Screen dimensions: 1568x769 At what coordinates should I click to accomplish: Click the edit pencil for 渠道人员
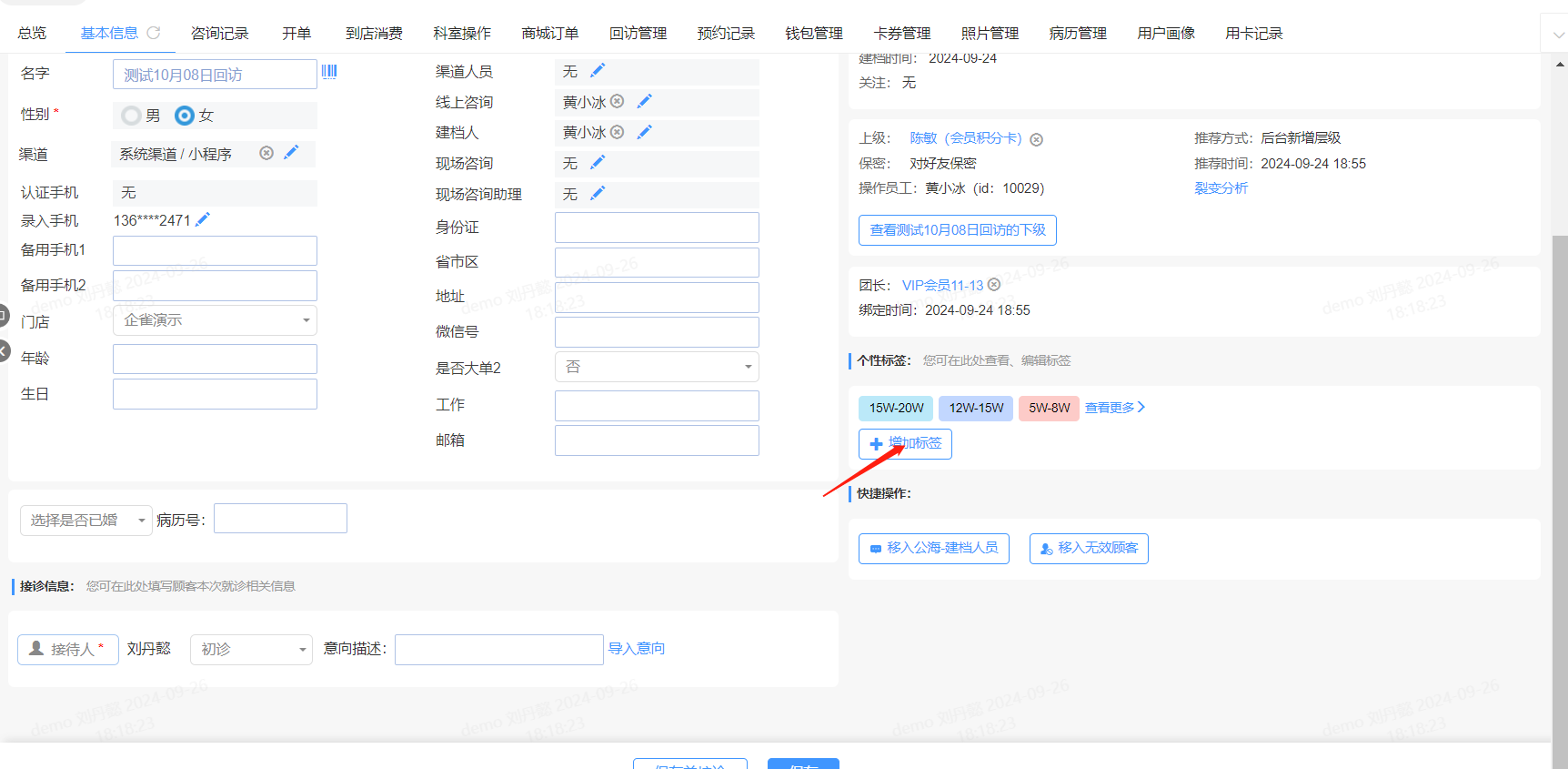598,71
